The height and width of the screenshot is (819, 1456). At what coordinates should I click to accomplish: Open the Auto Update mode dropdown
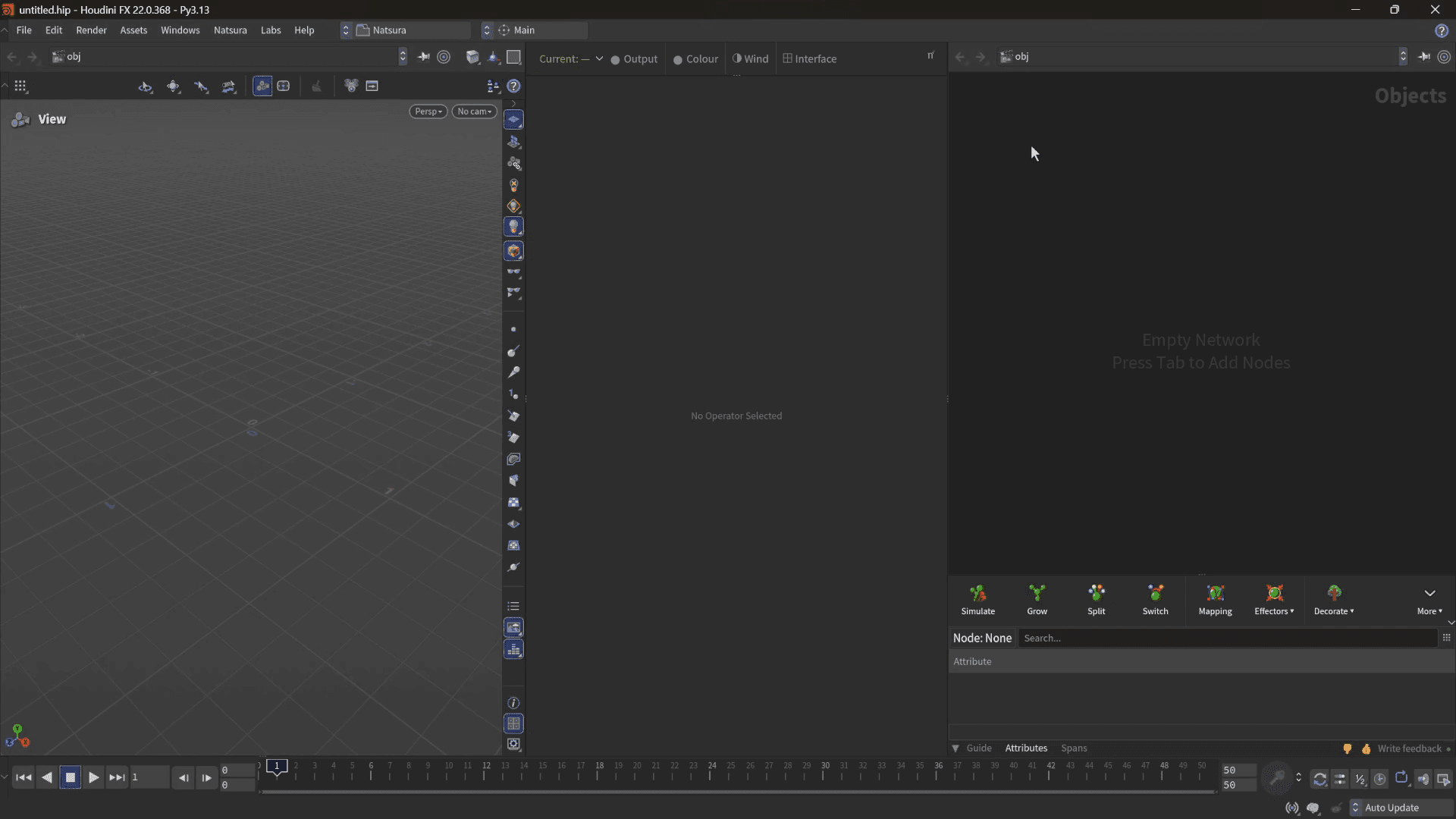[x=1400, y=808]
